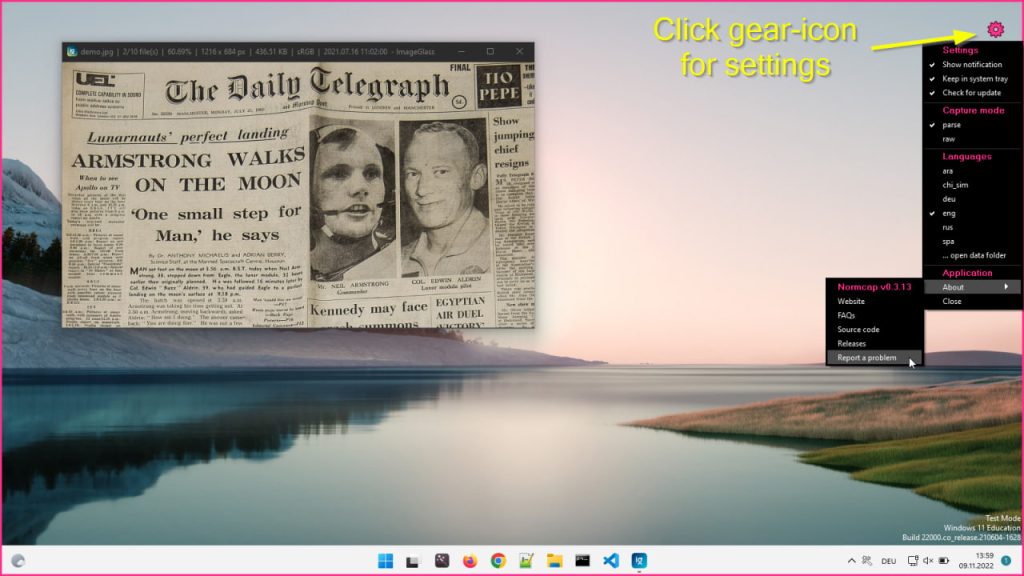Click '... open data folder' entry

[x=972, y=255]
